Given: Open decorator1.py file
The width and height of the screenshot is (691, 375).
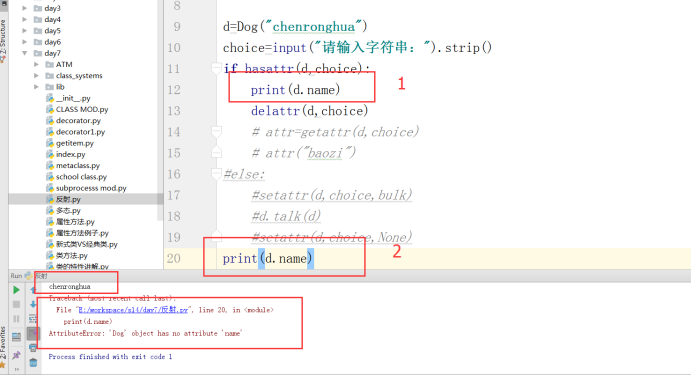Looking at the screenshot, I should pos(76,132).
